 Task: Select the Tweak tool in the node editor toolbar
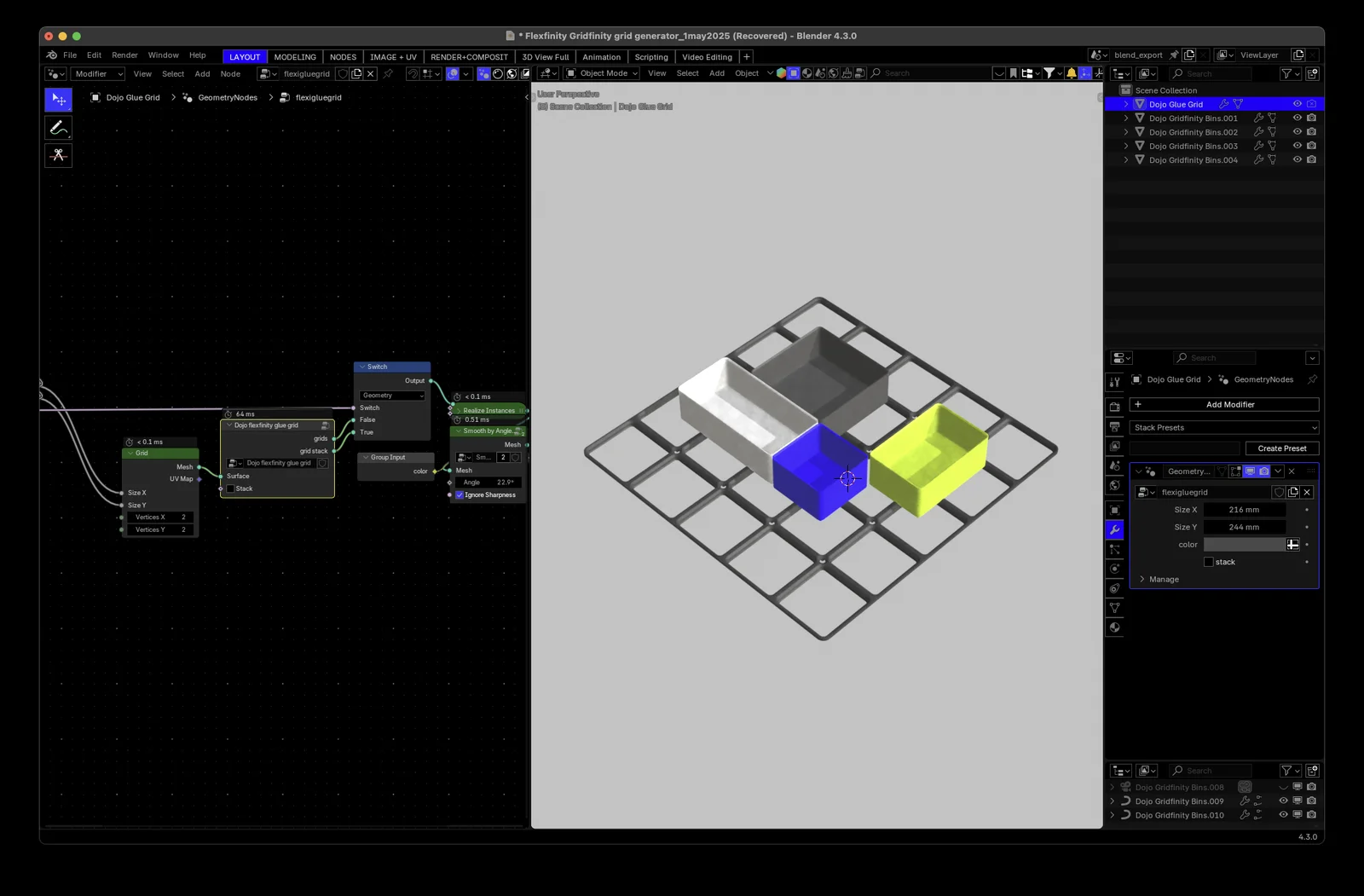[x=58, y=99]
